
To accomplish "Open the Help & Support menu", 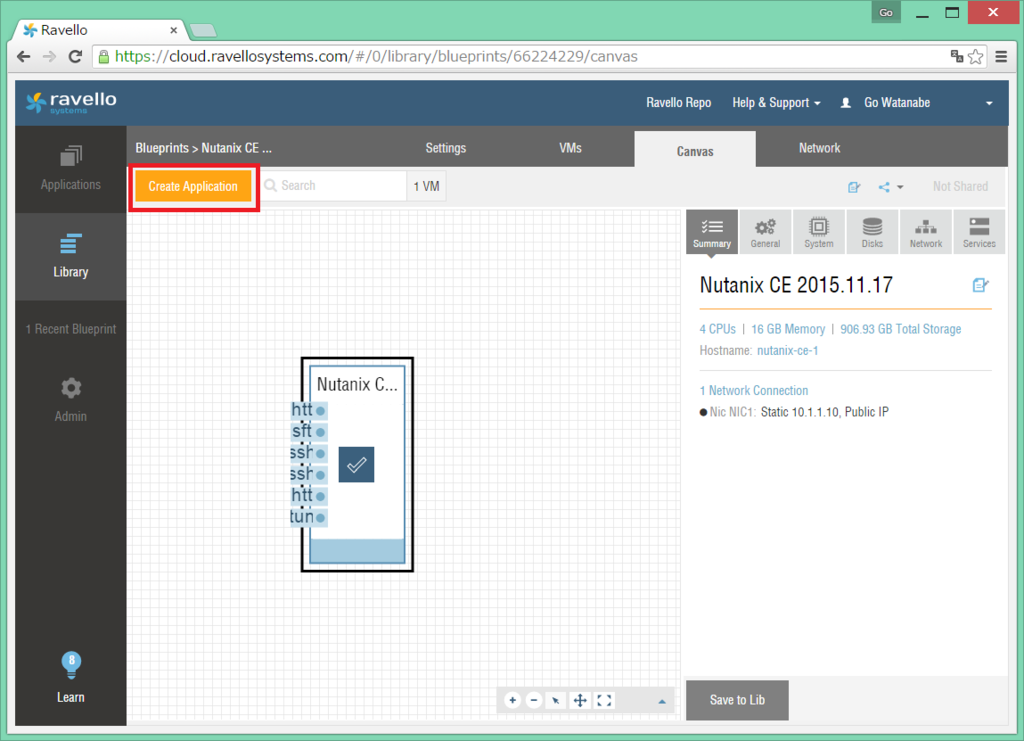I will [776, 102].
